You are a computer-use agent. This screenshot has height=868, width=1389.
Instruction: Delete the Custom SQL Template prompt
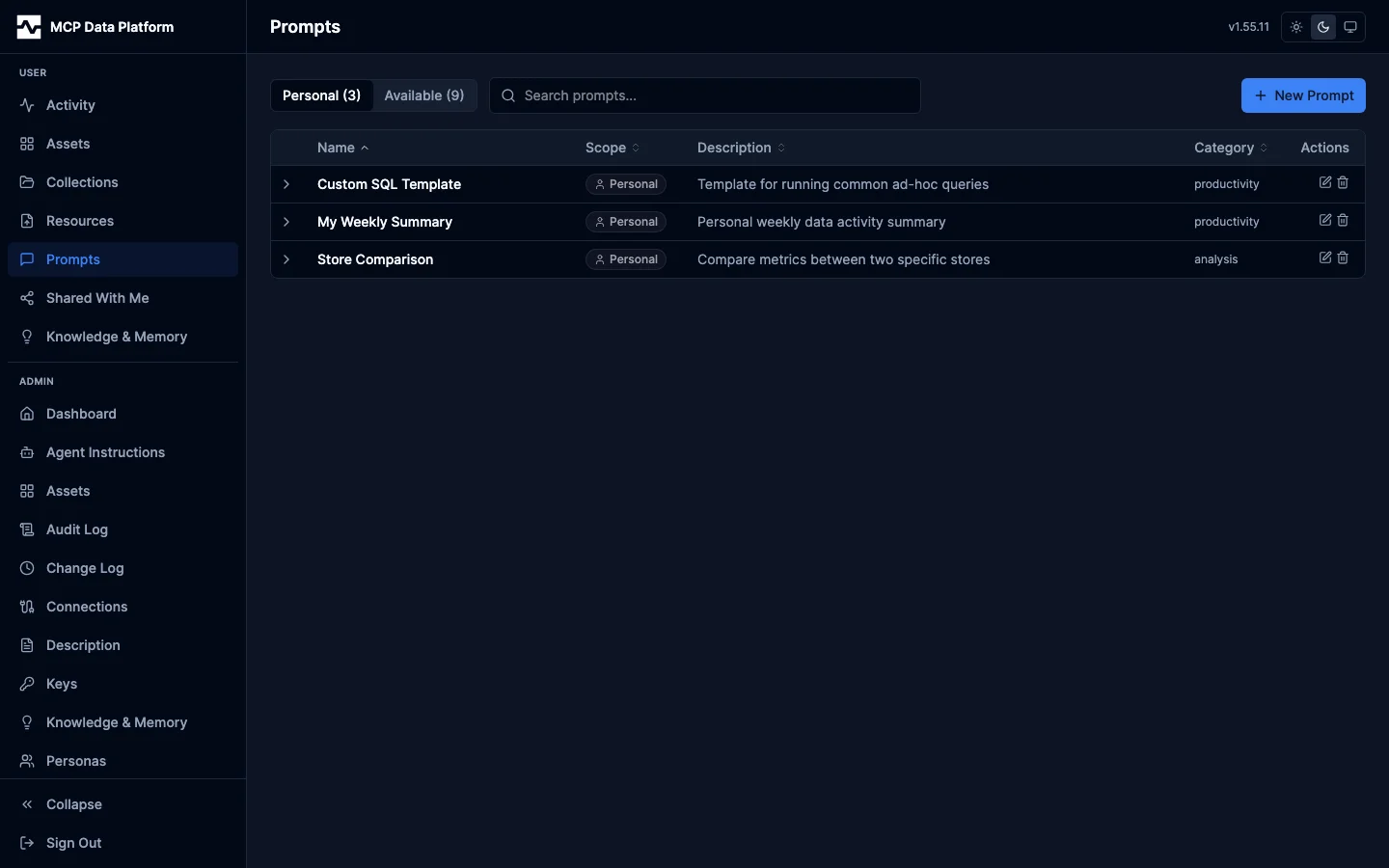(1343, 183)
